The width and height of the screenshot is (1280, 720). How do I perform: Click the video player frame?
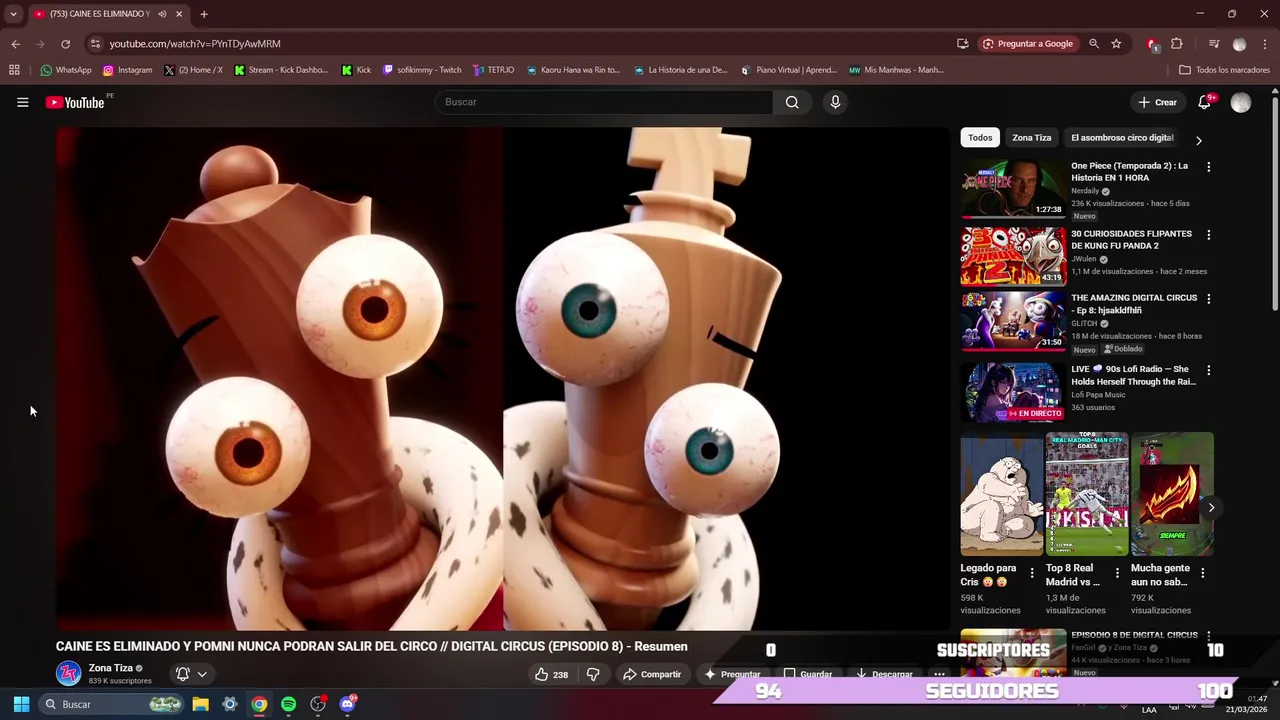tap(502, 378)
